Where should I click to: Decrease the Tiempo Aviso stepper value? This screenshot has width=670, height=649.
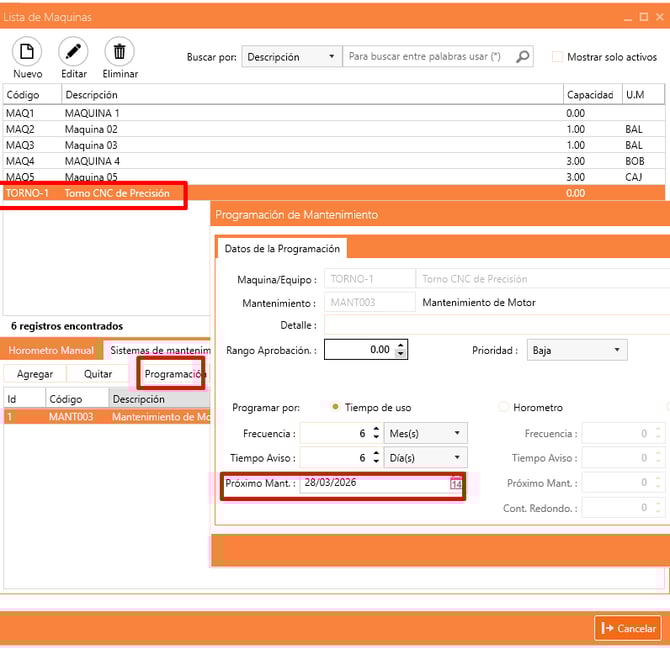point(376,462)
